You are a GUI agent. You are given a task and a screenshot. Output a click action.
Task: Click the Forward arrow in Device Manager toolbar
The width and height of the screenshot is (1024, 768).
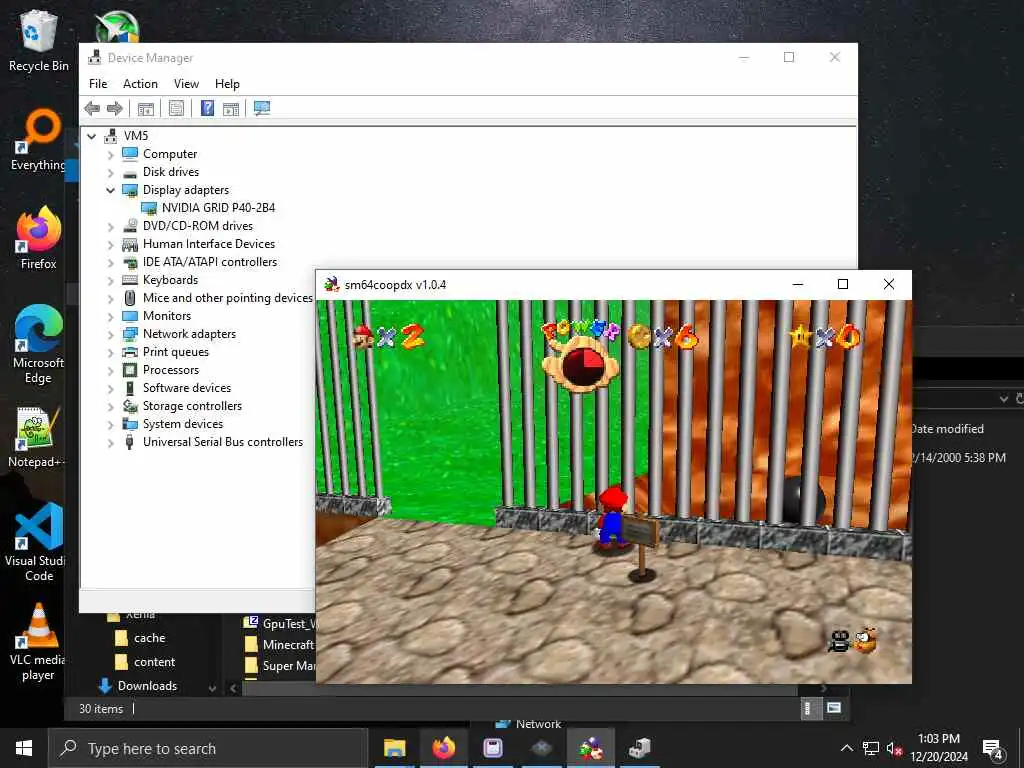tap(115, 108)
